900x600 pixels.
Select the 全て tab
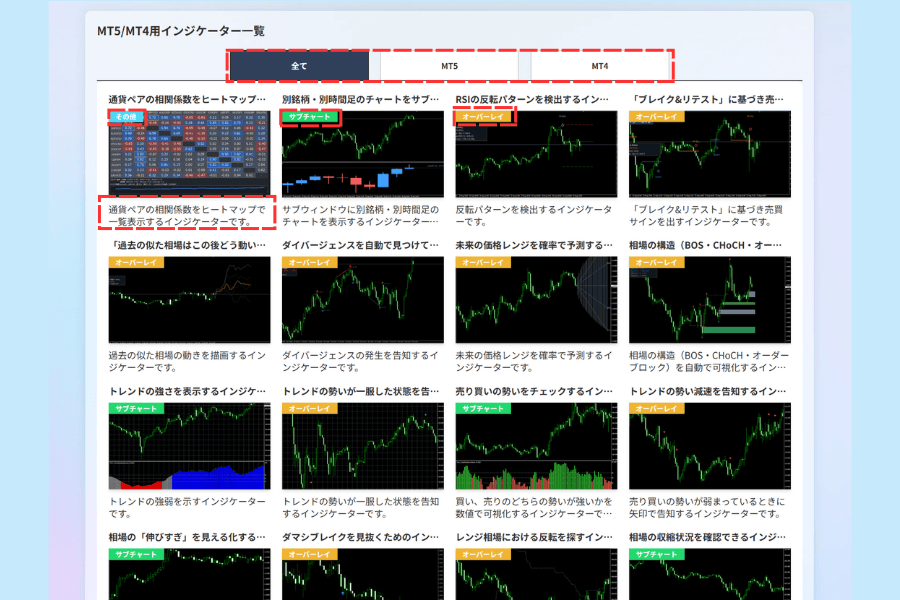tap(299, 66)
